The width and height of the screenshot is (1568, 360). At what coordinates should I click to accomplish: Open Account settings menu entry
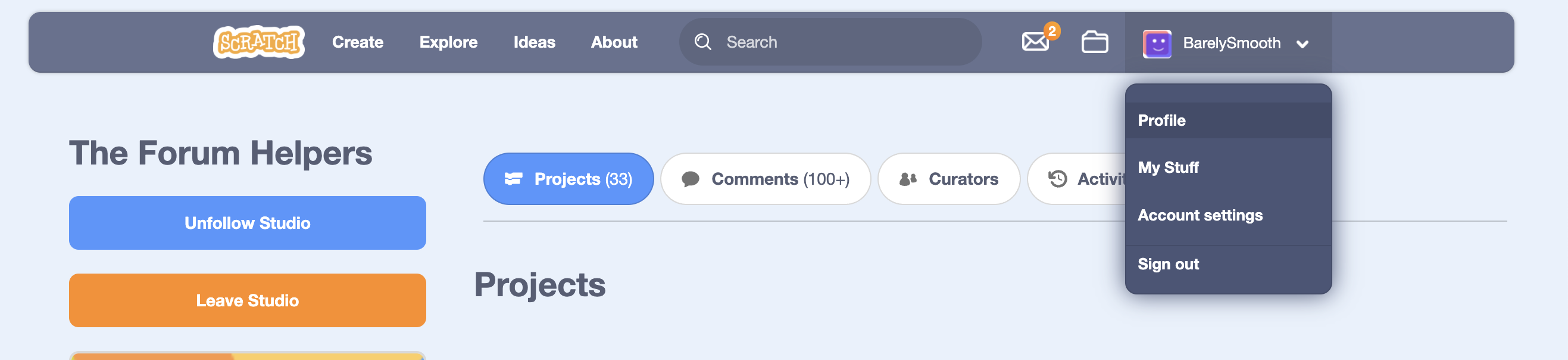(1228, 215)
